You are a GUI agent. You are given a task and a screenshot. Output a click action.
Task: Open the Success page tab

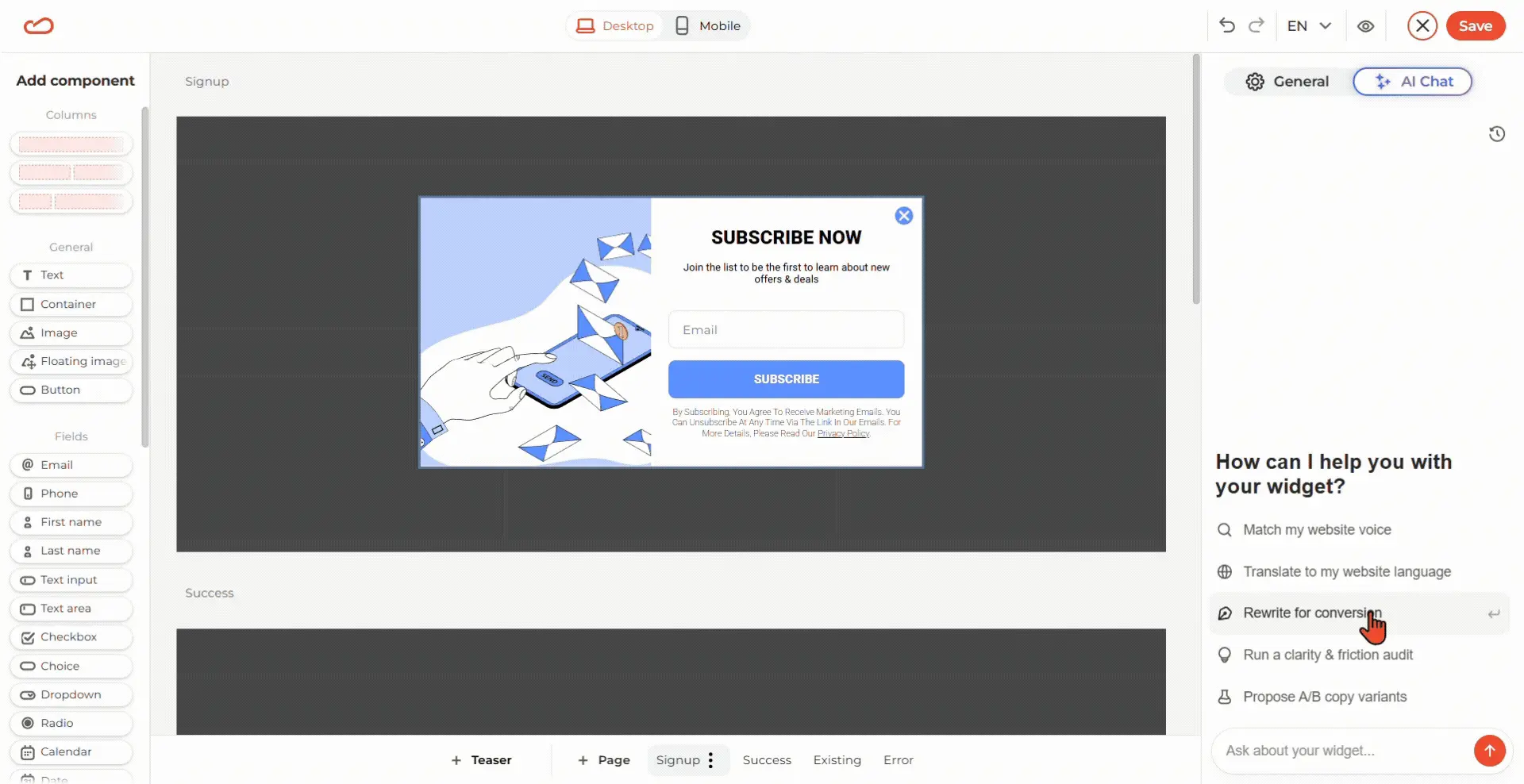pos(767,760)
